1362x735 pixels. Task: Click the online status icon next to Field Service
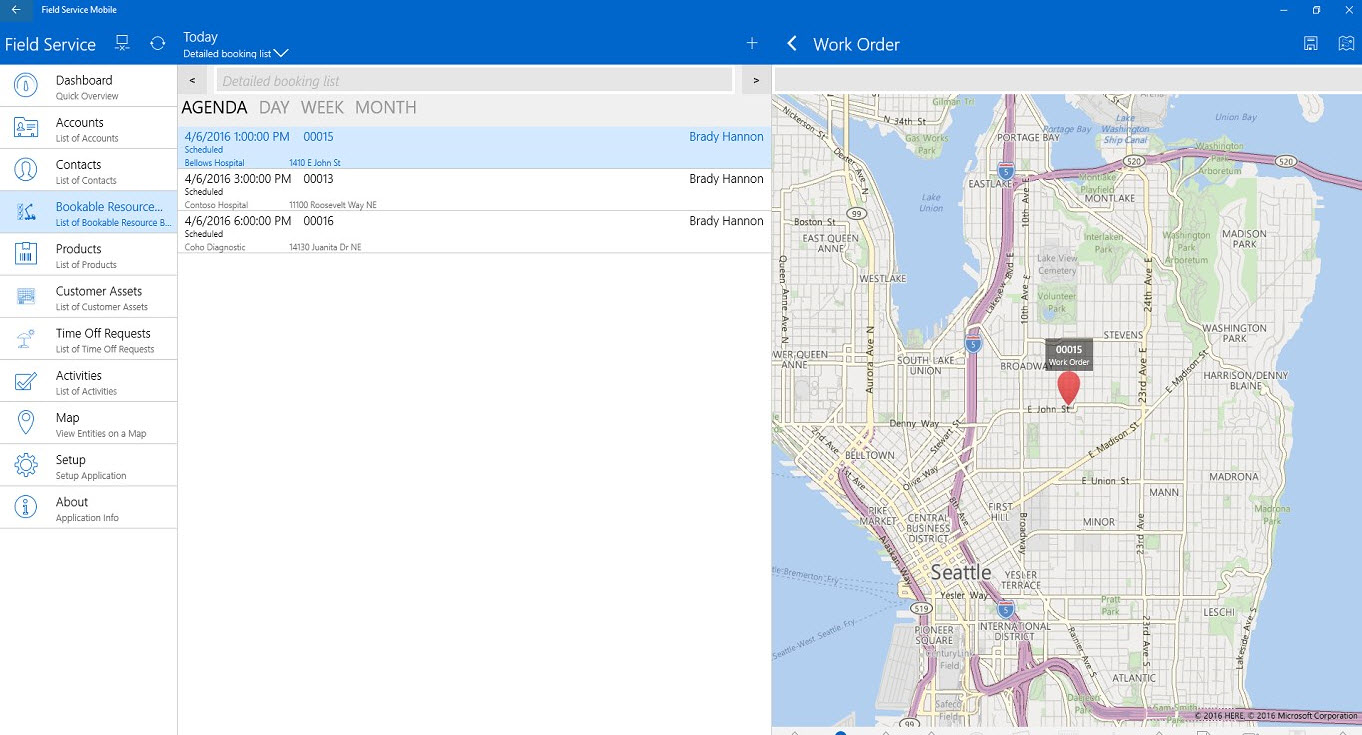coord(122,43)
